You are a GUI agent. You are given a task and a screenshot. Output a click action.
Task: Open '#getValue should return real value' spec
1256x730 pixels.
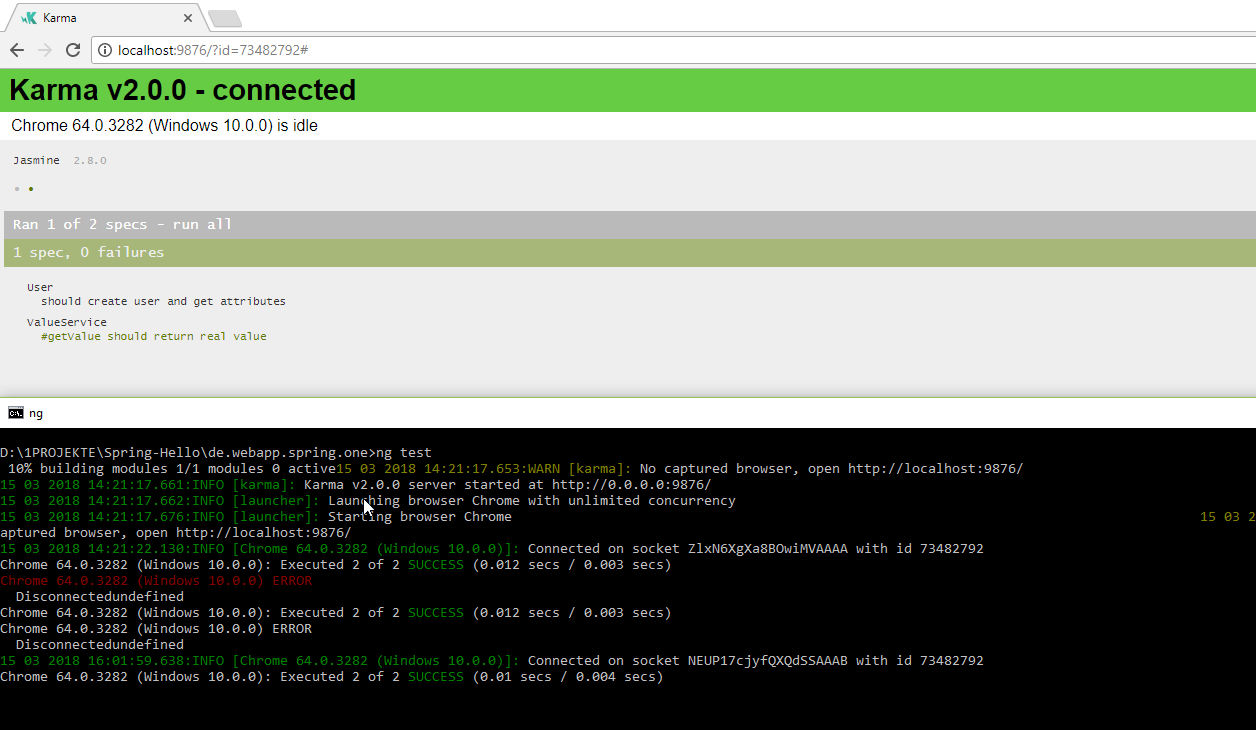point(153,336)
